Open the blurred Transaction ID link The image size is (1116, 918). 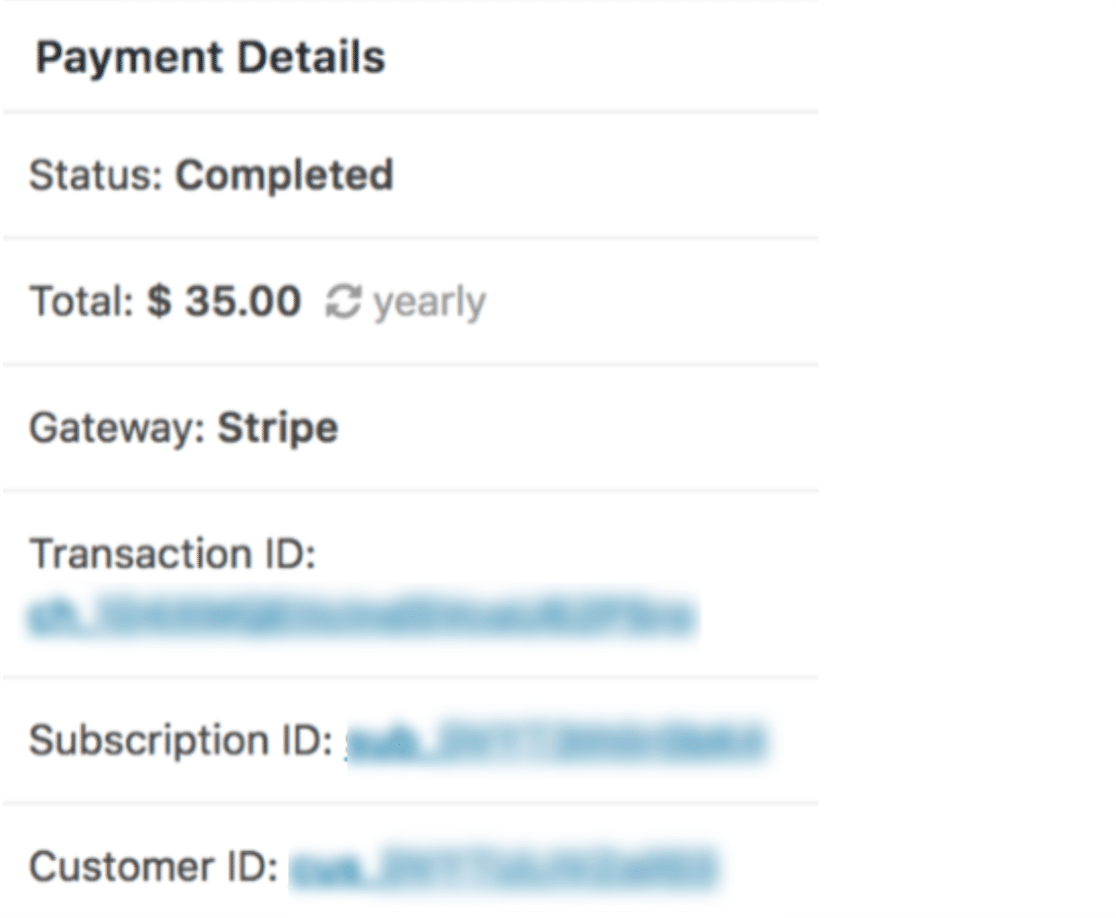362,616
